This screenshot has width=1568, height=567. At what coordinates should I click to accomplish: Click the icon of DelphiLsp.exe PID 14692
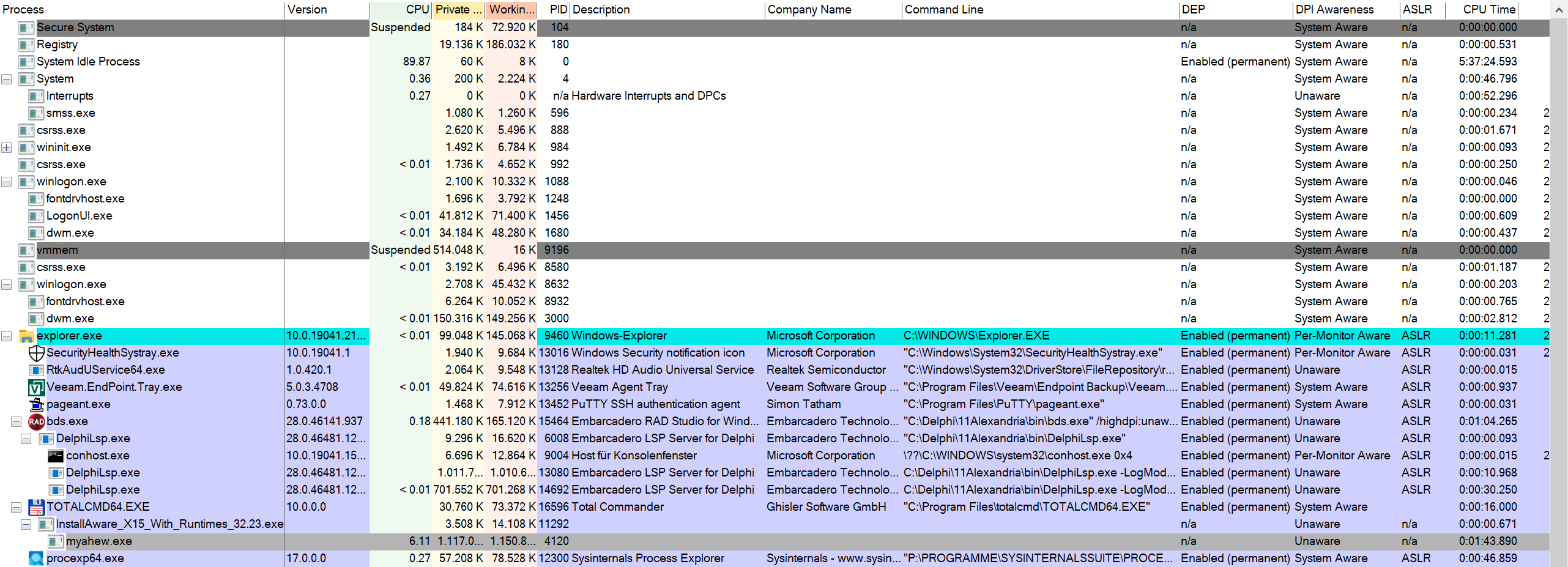tap(56, 490)
